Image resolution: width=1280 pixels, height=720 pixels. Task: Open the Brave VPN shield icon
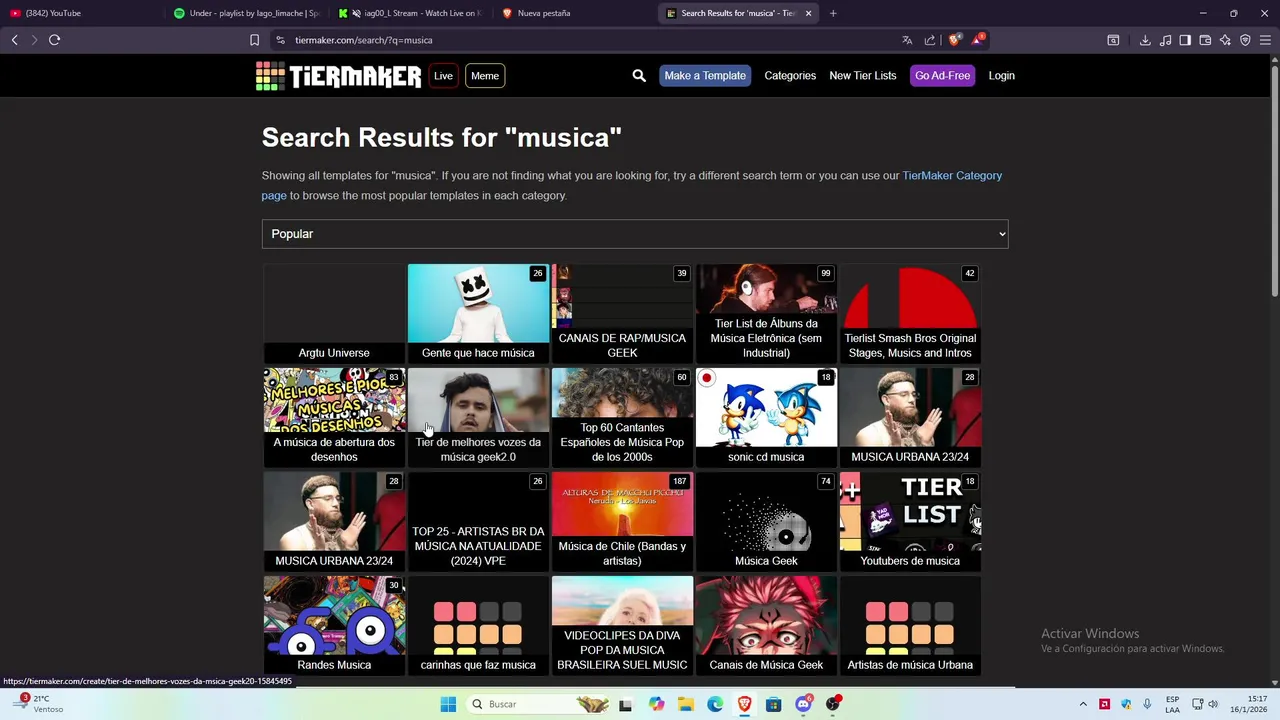1245,40
